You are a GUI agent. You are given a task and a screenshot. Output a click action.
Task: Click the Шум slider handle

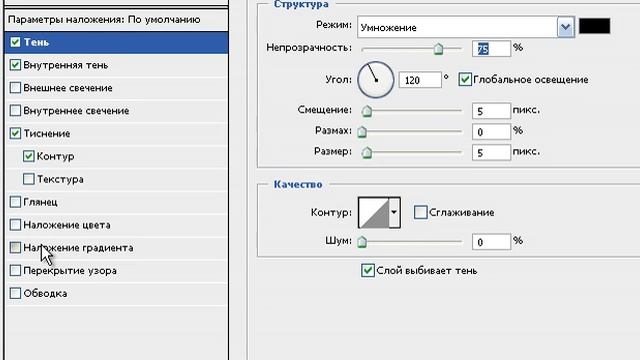[362, 242]
